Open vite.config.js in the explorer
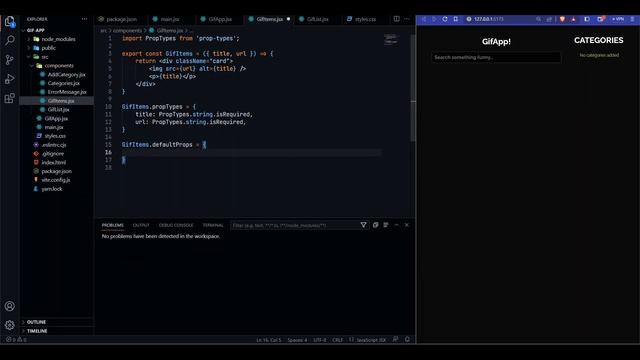This screenshot has height=360, width=640. [57, 180]
